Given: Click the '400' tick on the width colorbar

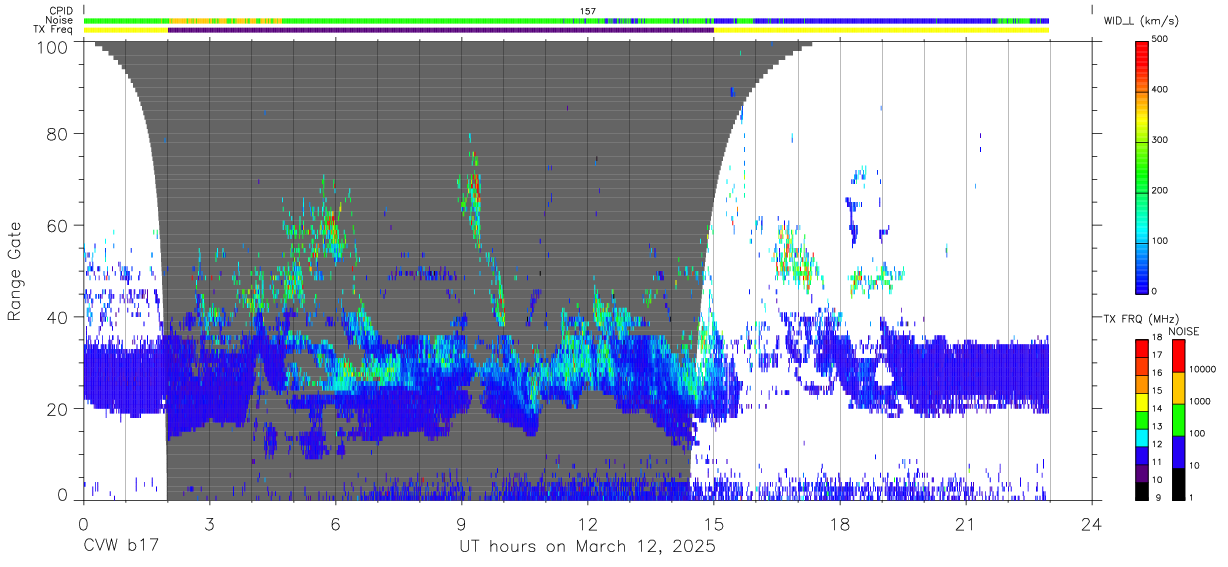Looking at the screenshot, I should (1160, 89).
